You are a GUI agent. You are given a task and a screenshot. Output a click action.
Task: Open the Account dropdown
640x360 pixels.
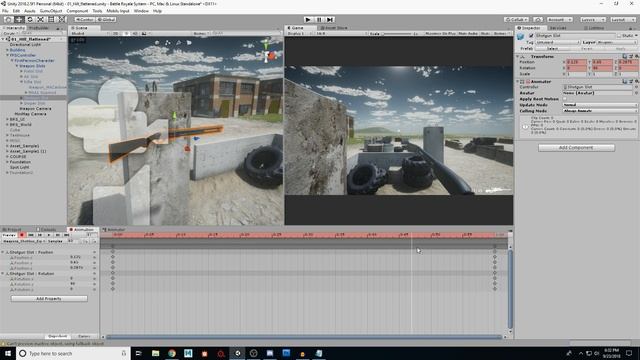(559, 20)
